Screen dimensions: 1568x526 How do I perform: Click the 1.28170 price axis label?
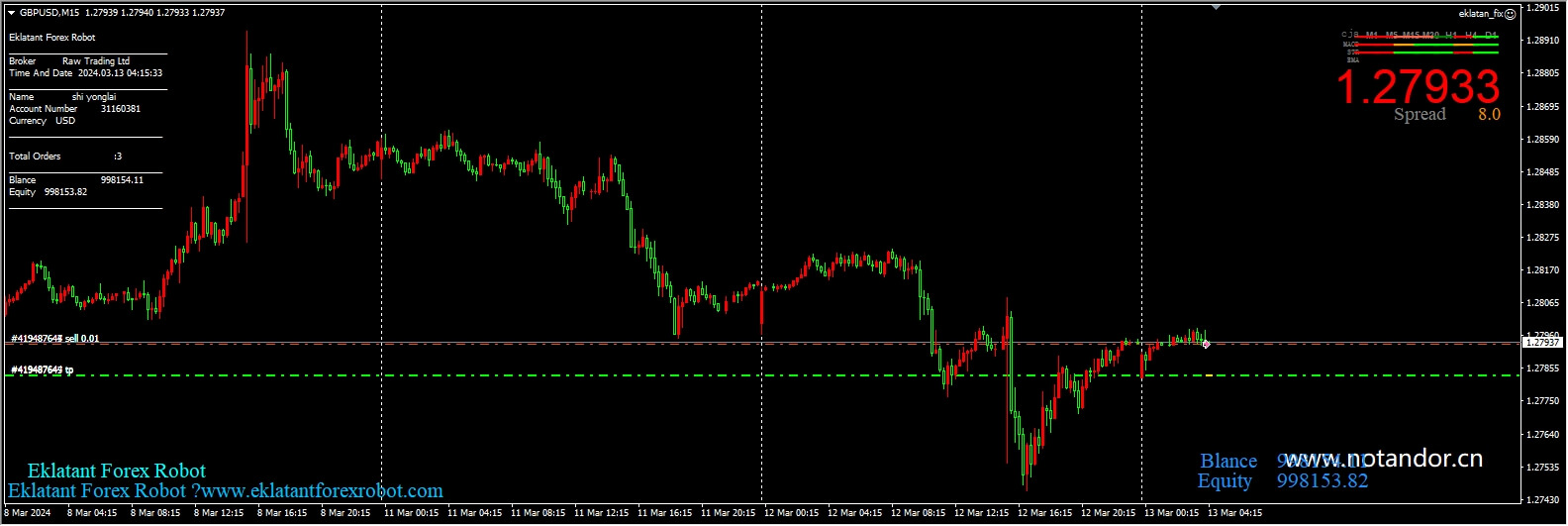point(1542,270)
